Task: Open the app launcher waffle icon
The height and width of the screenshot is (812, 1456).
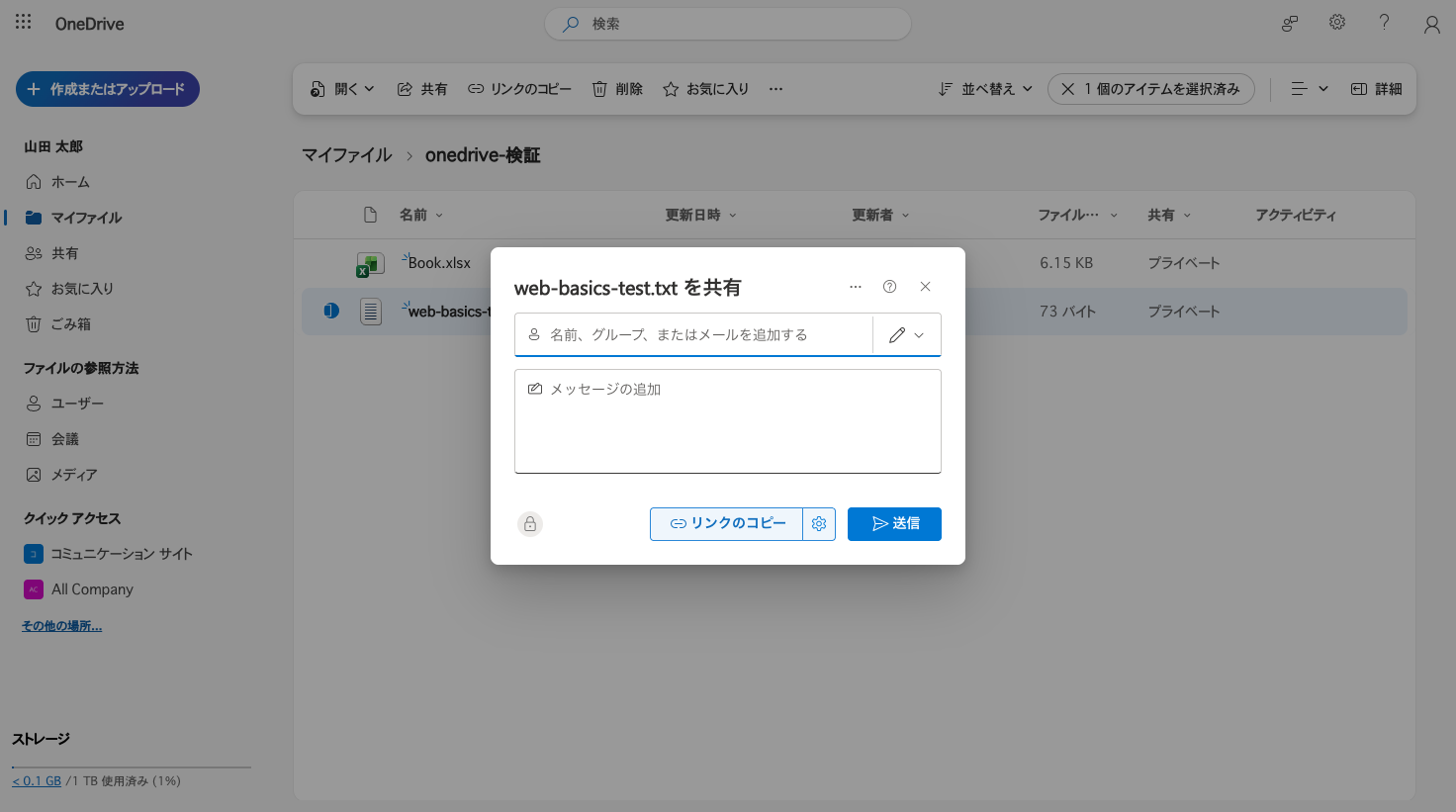Action: click(x=24, y=22)
